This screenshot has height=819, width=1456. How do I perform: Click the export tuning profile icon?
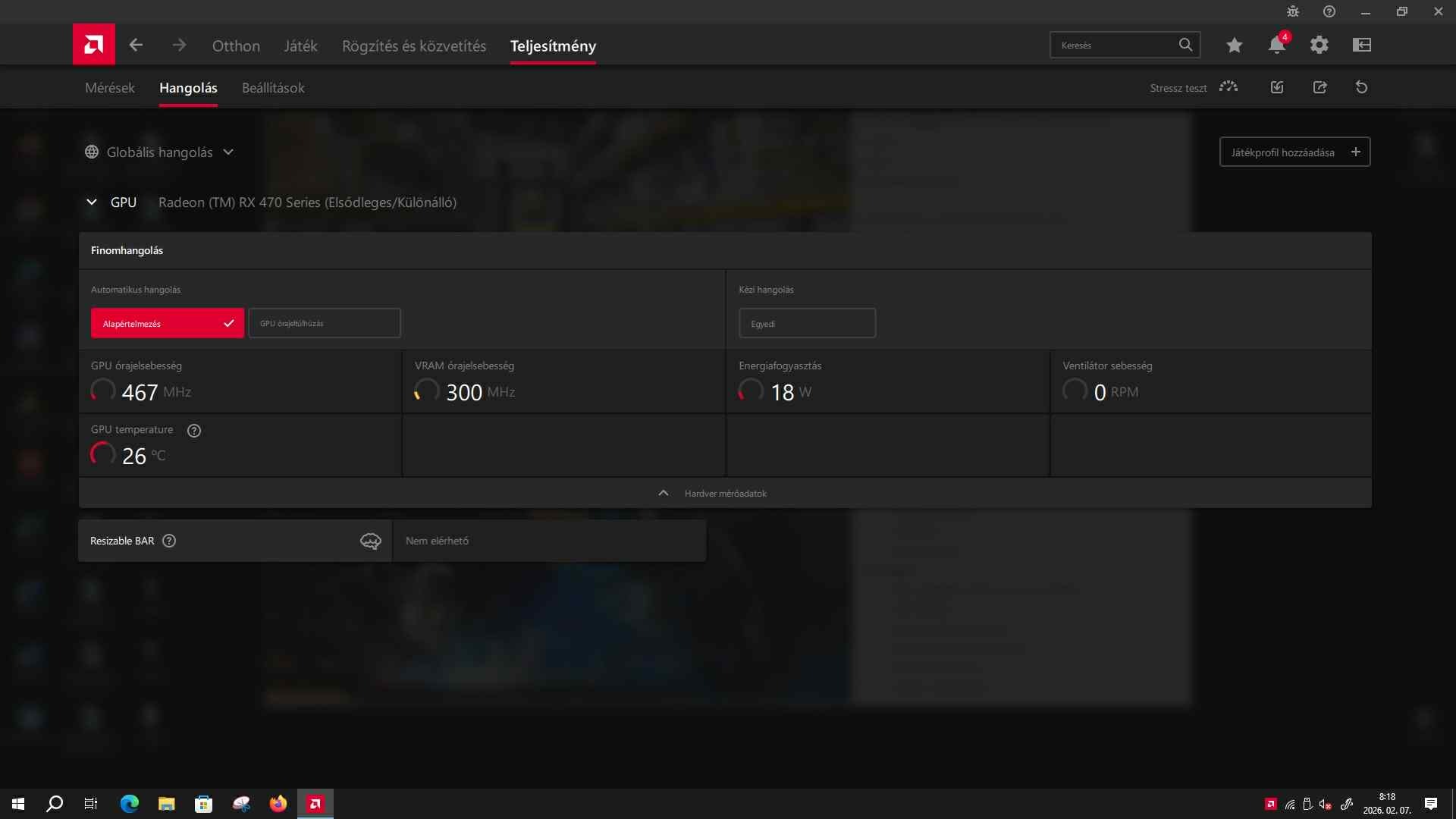point(1319,87)
